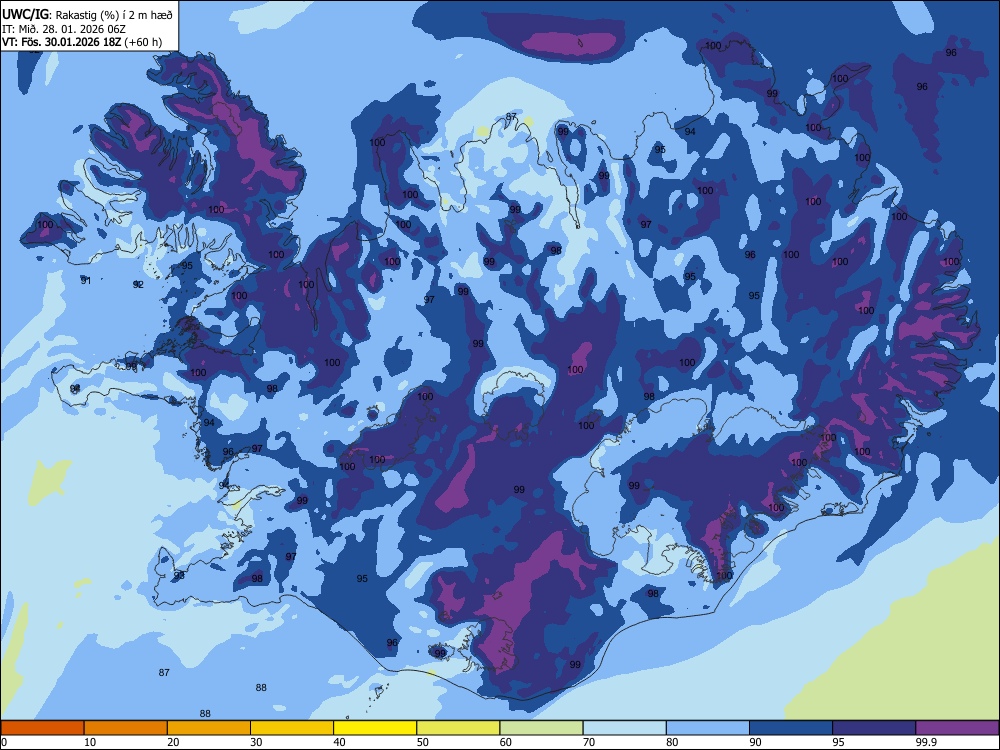
Task: Select the legend tick label '60'
Action: click(x=506, y=742)
